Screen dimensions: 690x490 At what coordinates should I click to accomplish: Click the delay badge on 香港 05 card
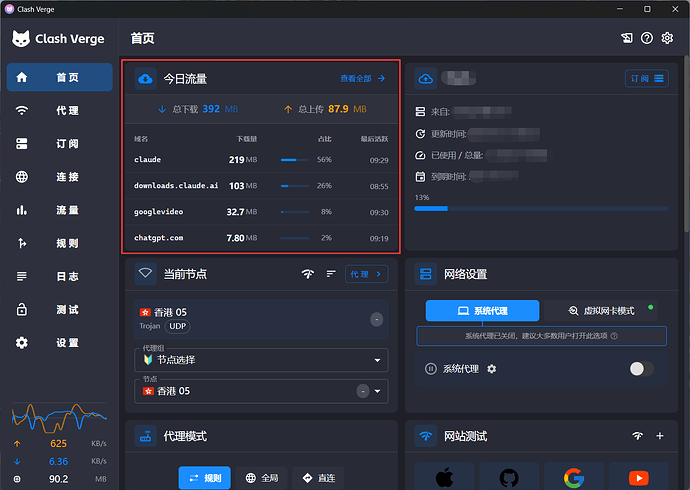(x=377, y=319)
